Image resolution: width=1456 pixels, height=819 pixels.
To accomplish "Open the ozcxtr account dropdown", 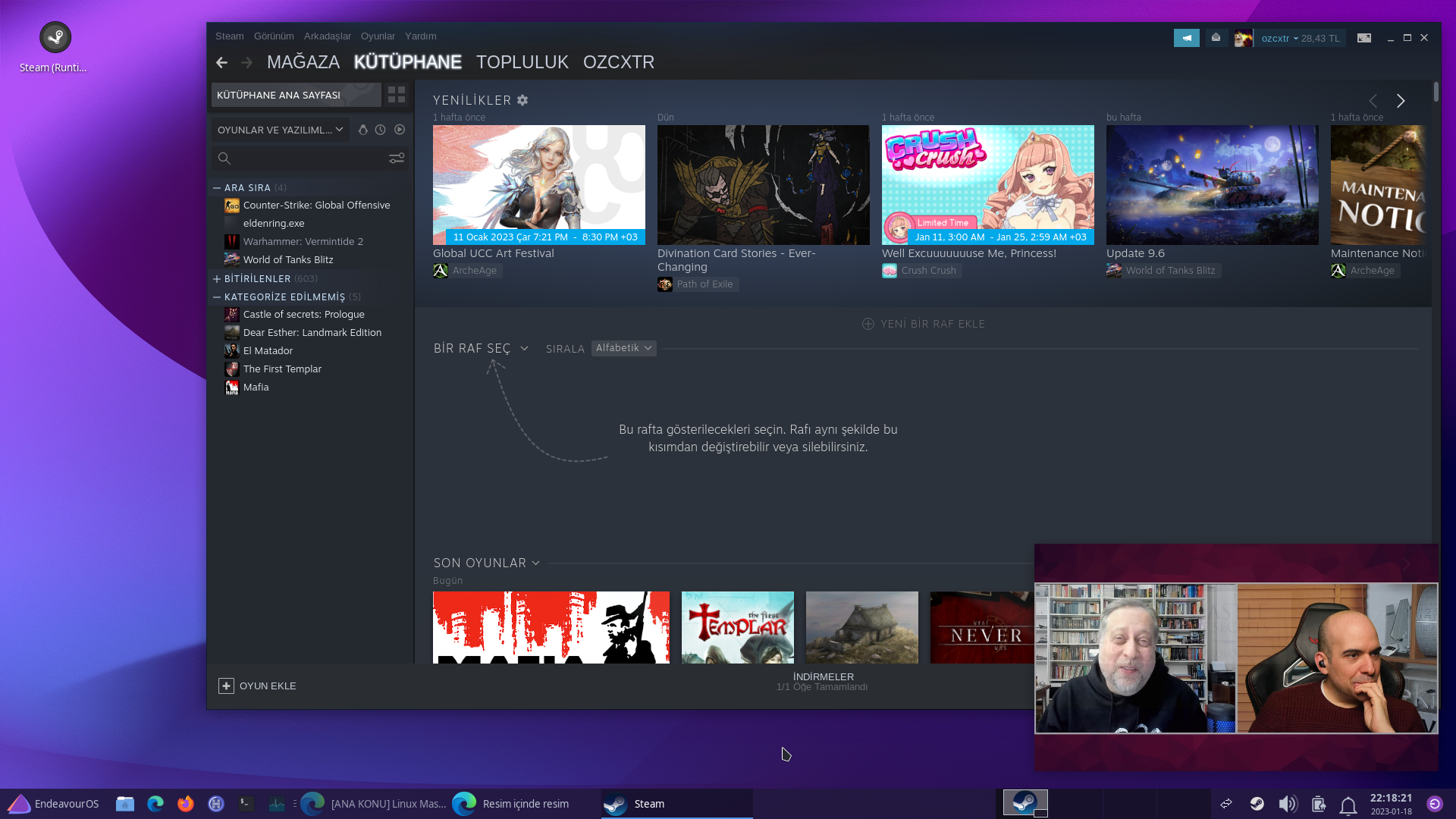I will [1279, 38].
